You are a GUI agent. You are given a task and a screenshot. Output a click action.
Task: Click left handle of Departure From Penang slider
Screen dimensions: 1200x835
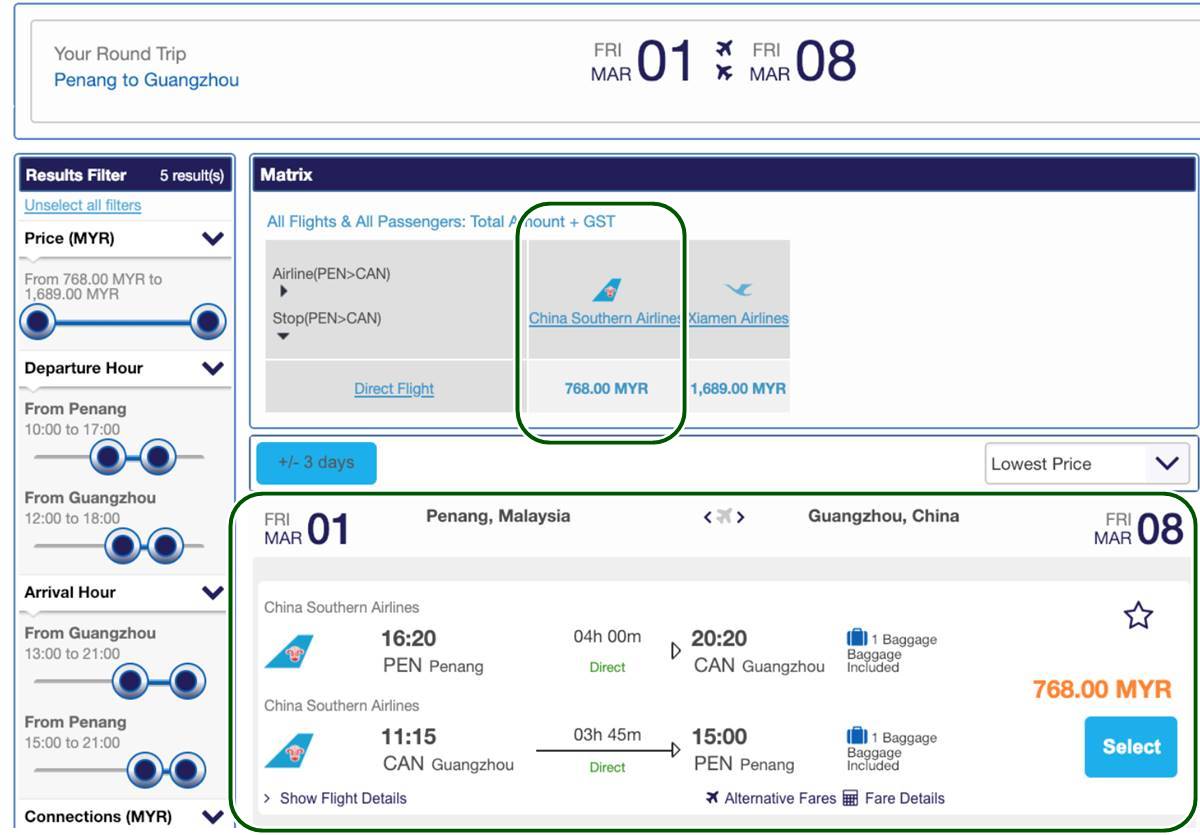[x=109, y=458]
